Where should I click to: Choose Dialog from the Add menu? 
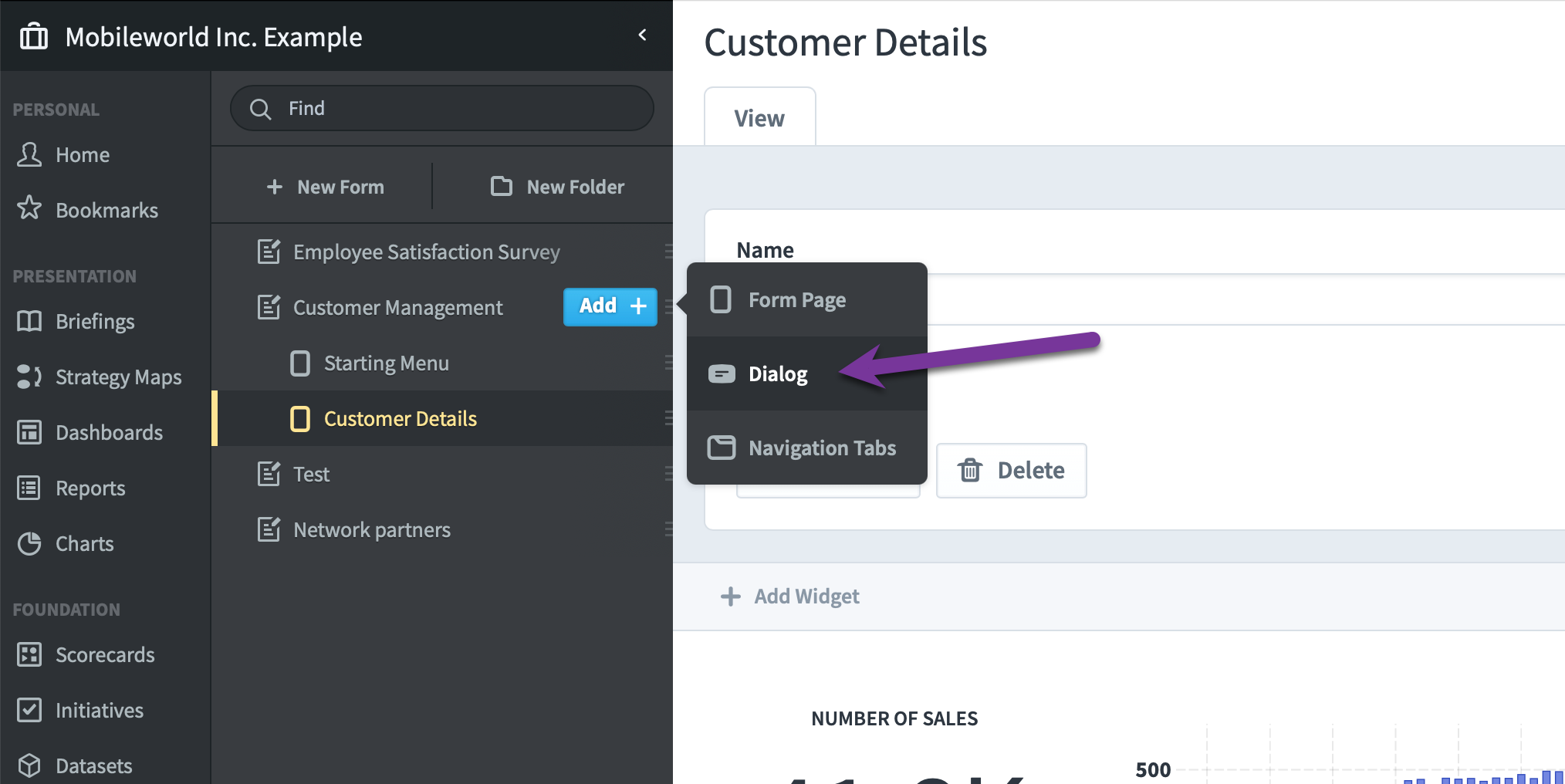[x=807, y=373]
